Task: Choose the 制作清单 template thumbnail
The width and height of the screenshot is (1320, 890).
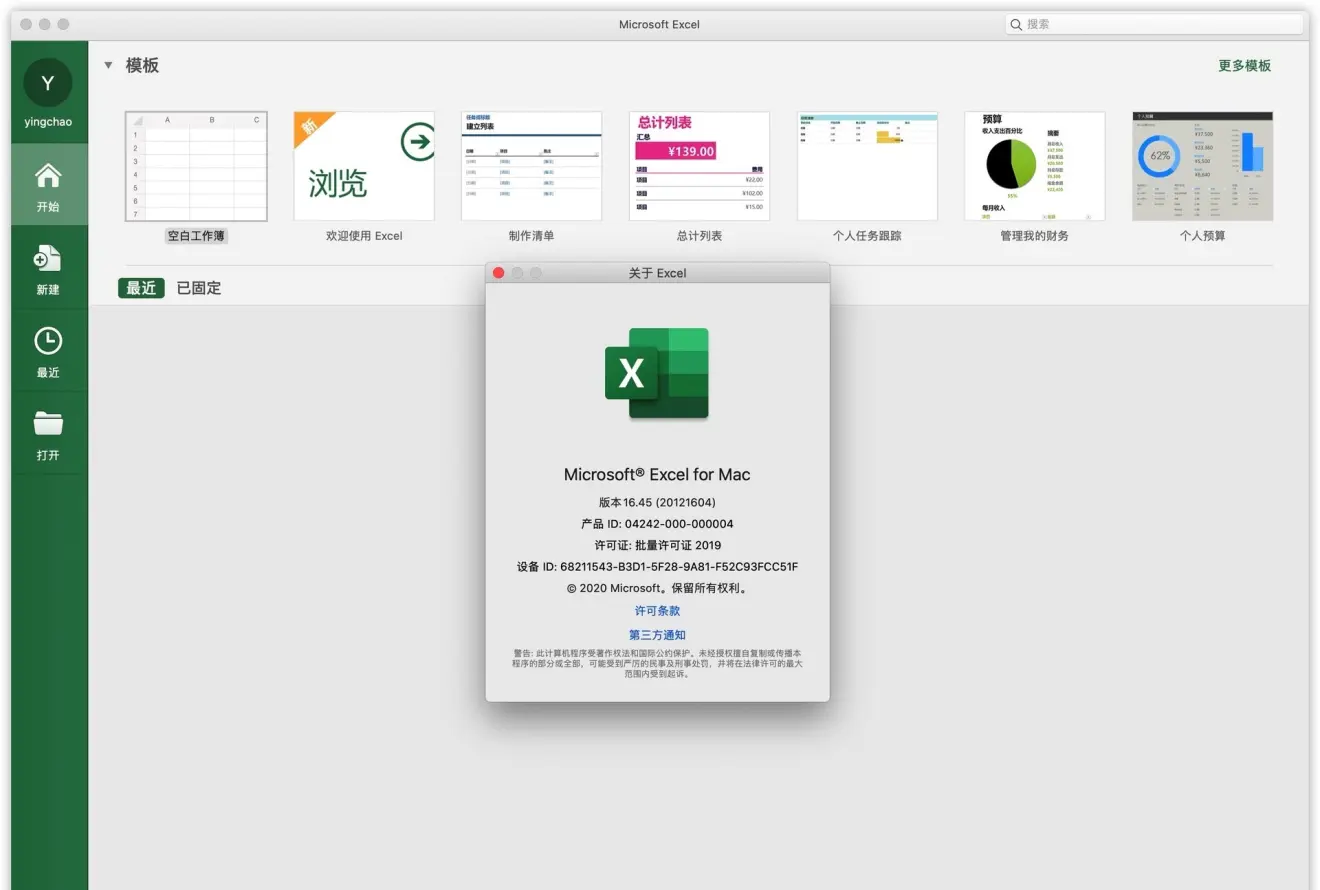Action: pyautogui.click(x=531, y=166)
